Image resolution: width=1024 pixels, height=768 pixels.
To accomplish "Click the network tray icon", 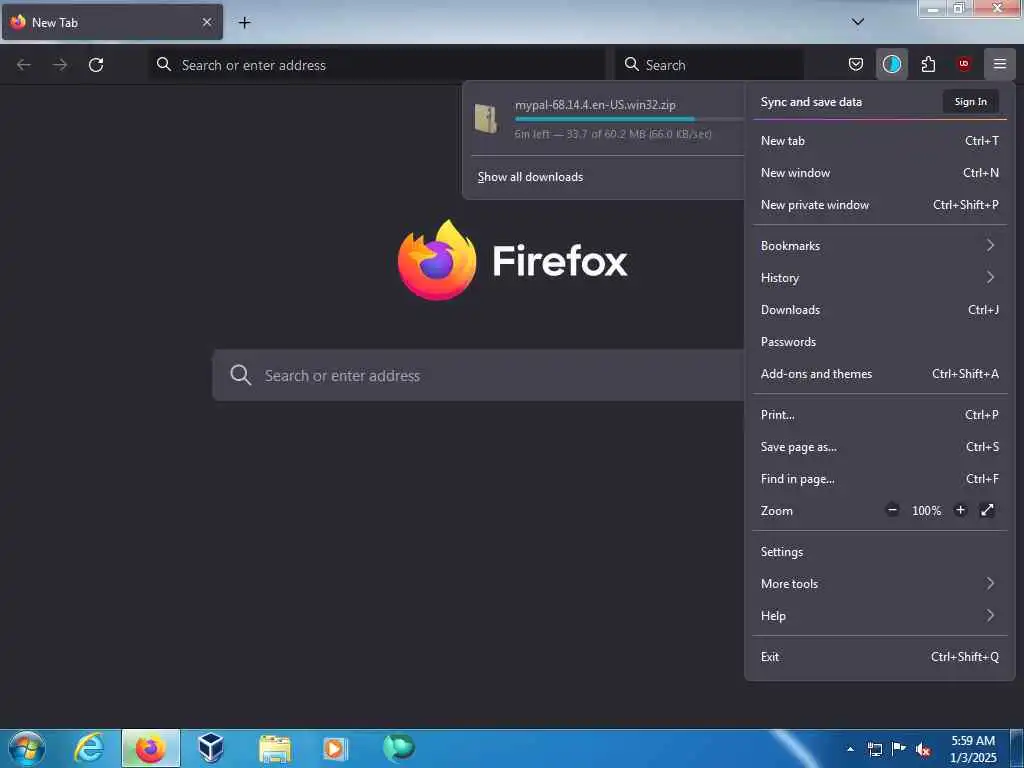I will (875, 749).
